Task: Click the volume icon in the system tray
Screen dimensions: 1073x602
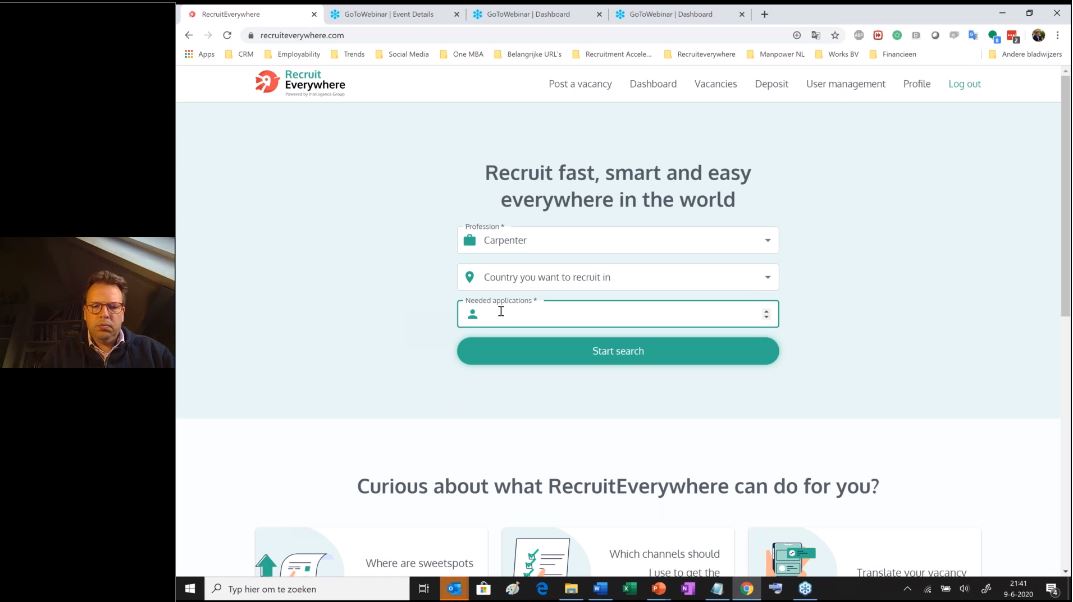Action: tap(964, 588)
